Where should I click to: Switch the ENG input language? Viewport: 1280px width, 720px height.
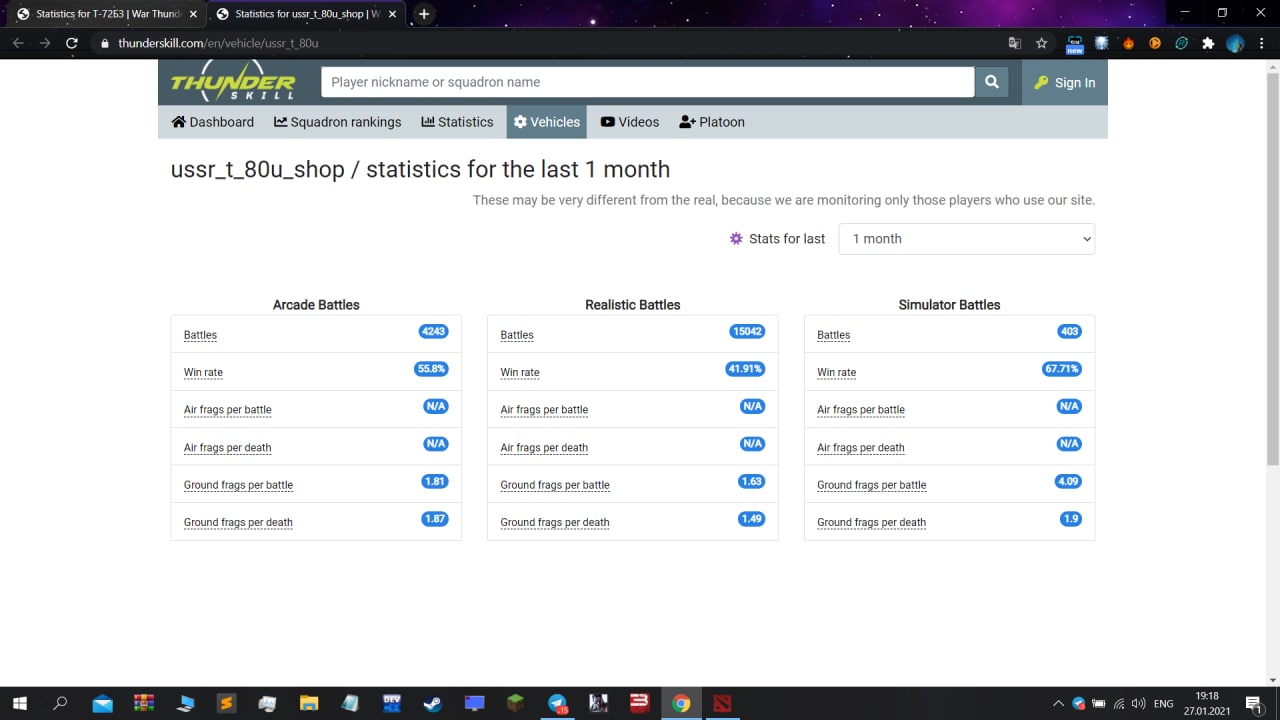1163,703
